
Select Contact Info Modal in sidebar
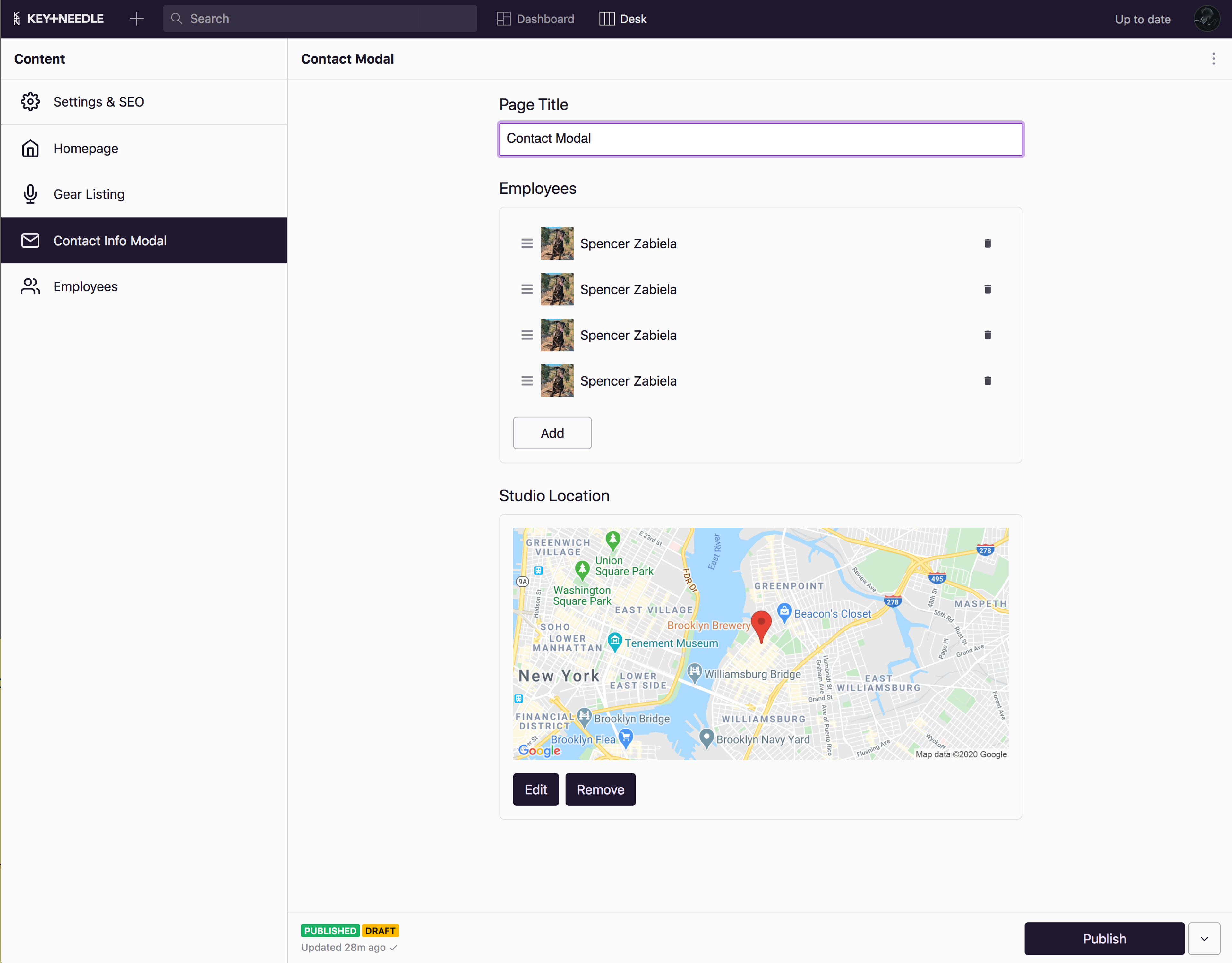pyautogui.click(x=144, y=240)
